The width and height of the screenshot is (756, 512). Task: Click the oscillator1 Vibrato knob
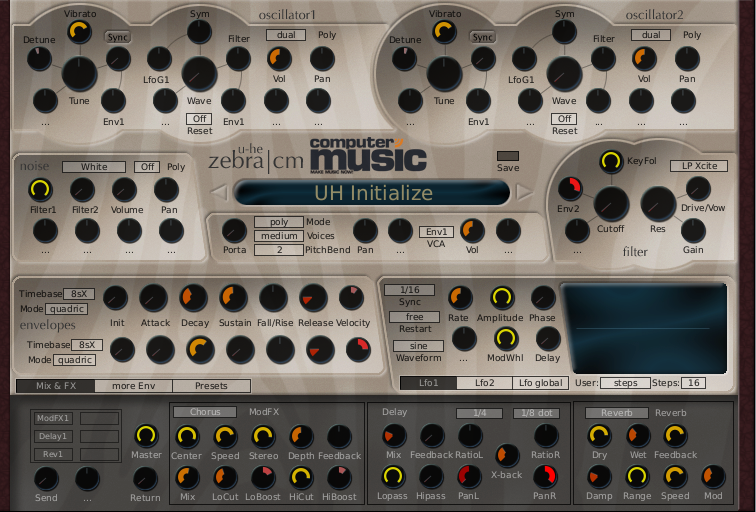pyautogui.click(x=79, y=32)
